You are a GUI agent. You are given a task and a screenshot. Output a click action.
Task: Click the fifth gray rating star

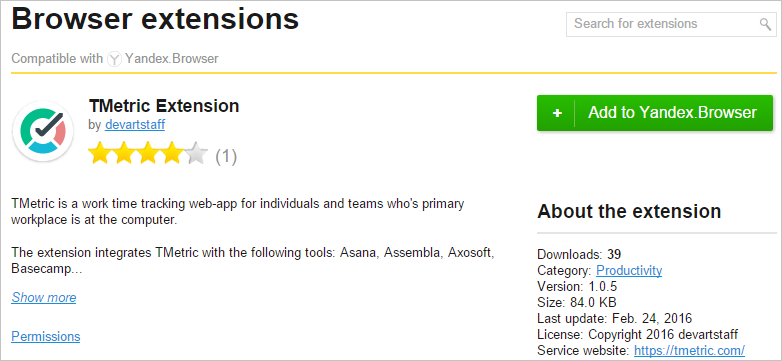coord(197,153)
